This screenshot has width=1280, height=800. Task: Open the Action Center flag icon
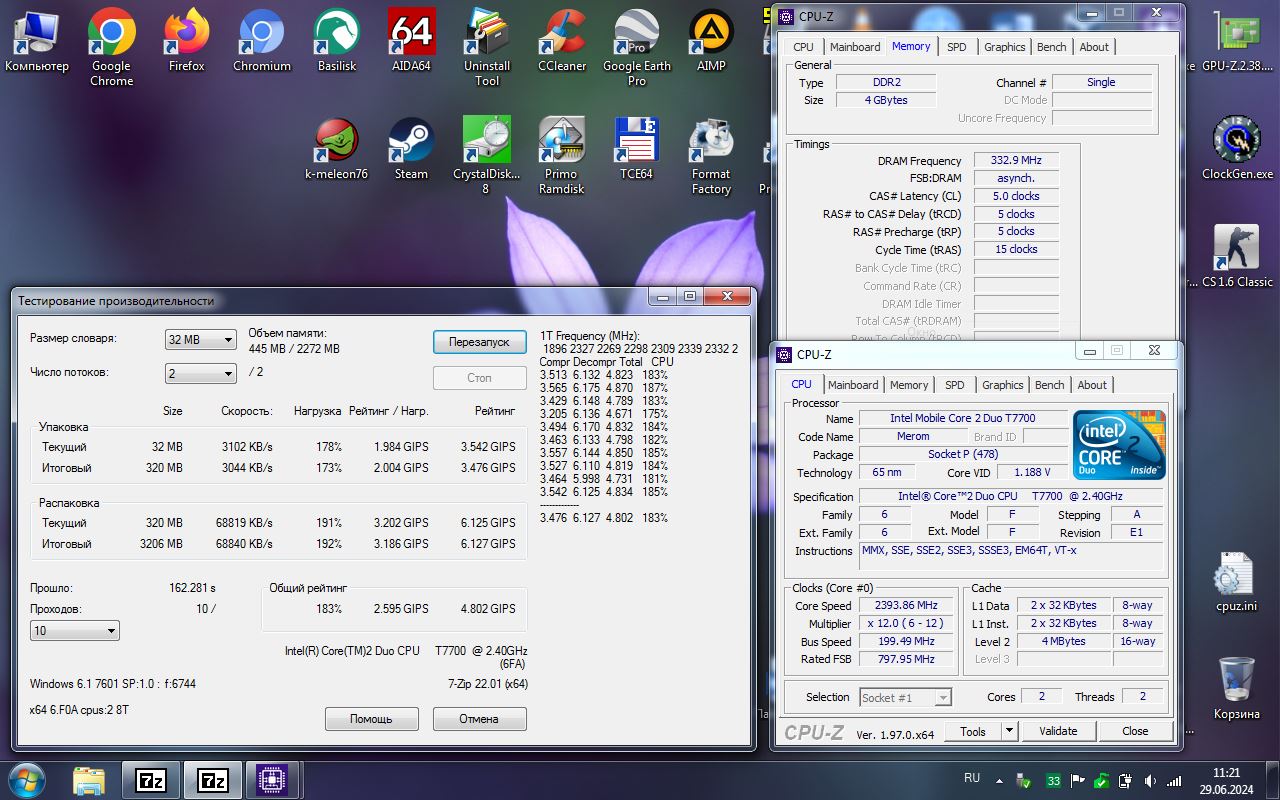tap(1076, 780)
